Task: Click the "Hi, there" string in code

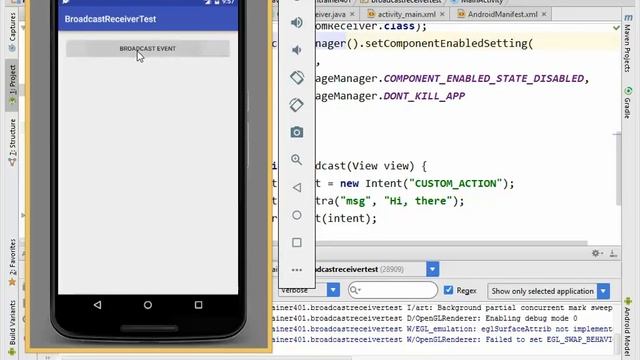Action: 418,201
